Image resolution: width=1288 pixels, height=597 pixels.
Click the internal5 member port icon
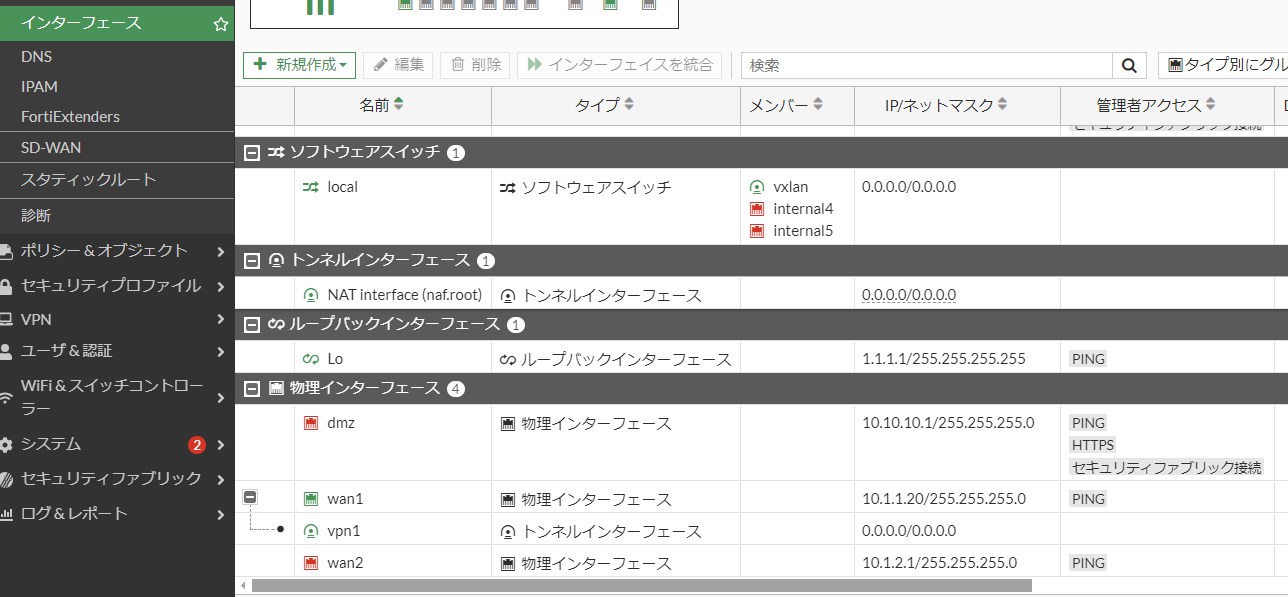point(757,231)
